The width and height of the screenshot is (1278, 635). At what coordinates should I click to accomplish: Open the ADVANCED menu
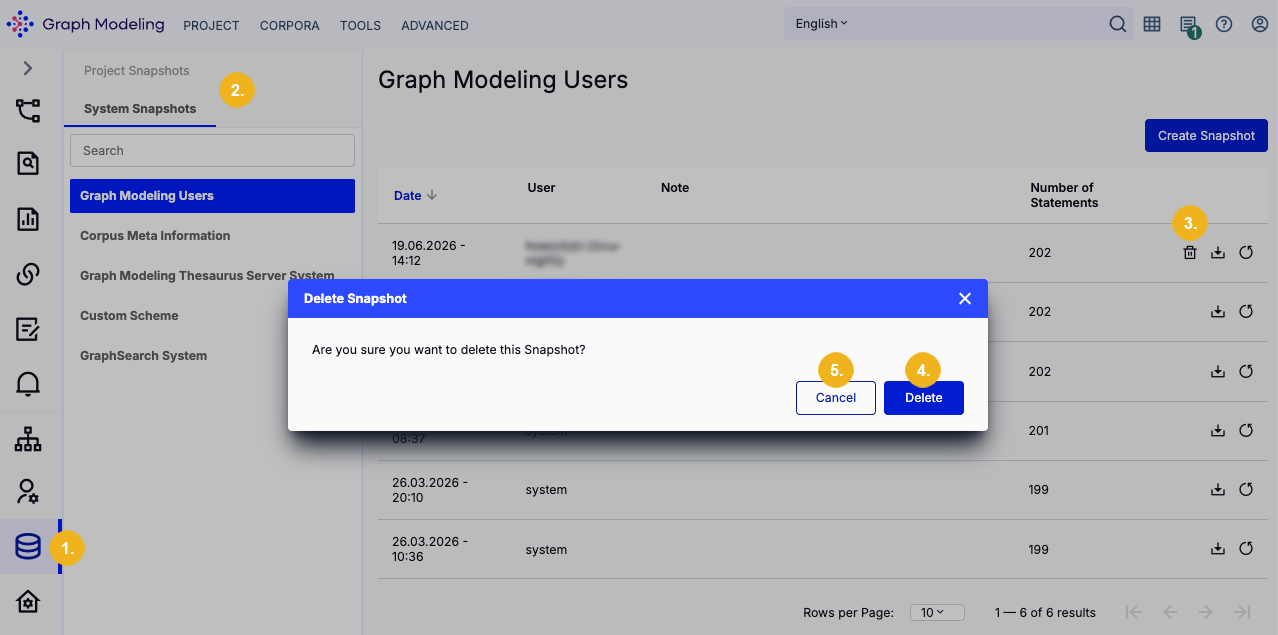(435, 26)
